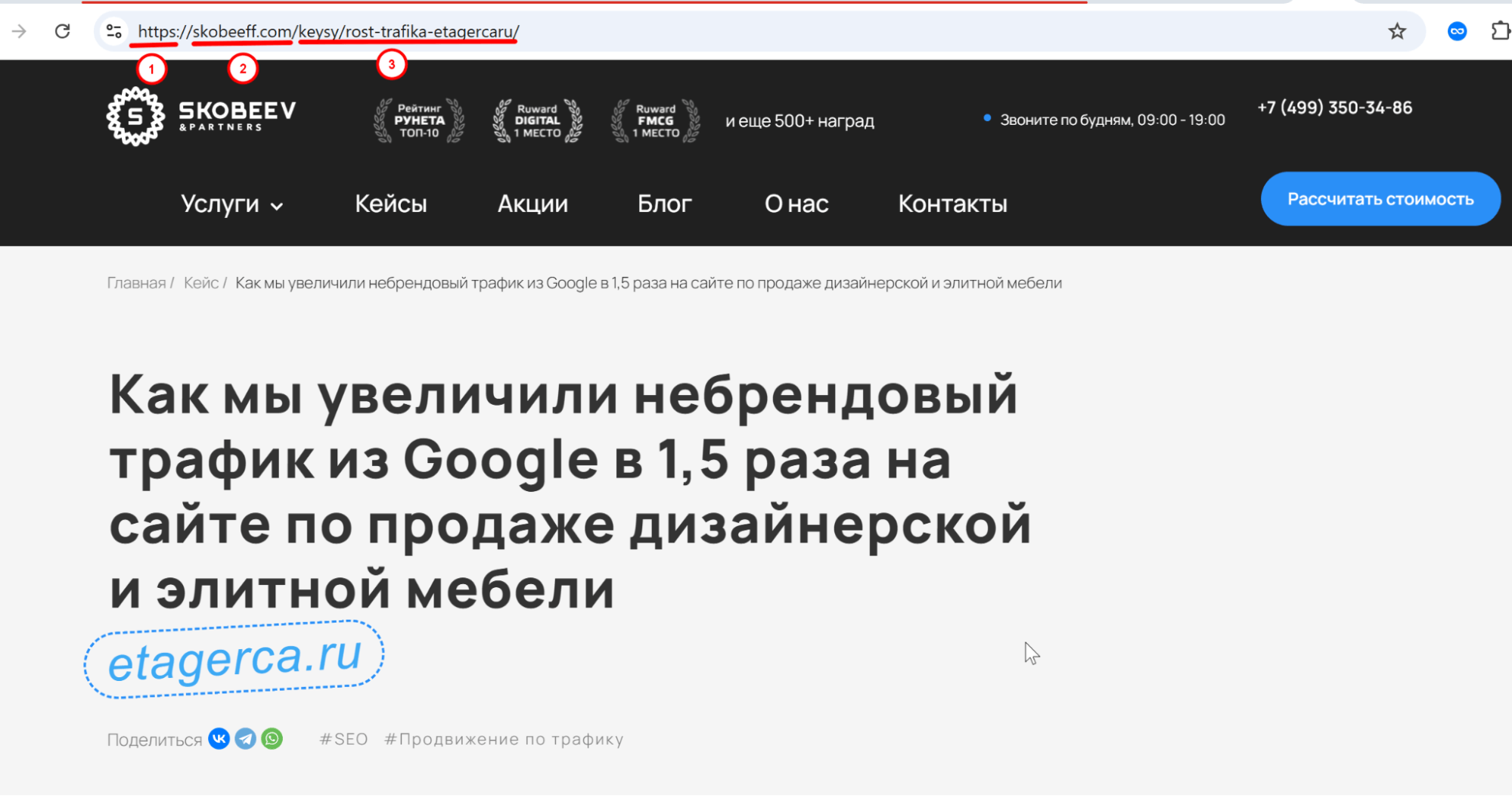Open site information icon in address bar

pos(114,31)
